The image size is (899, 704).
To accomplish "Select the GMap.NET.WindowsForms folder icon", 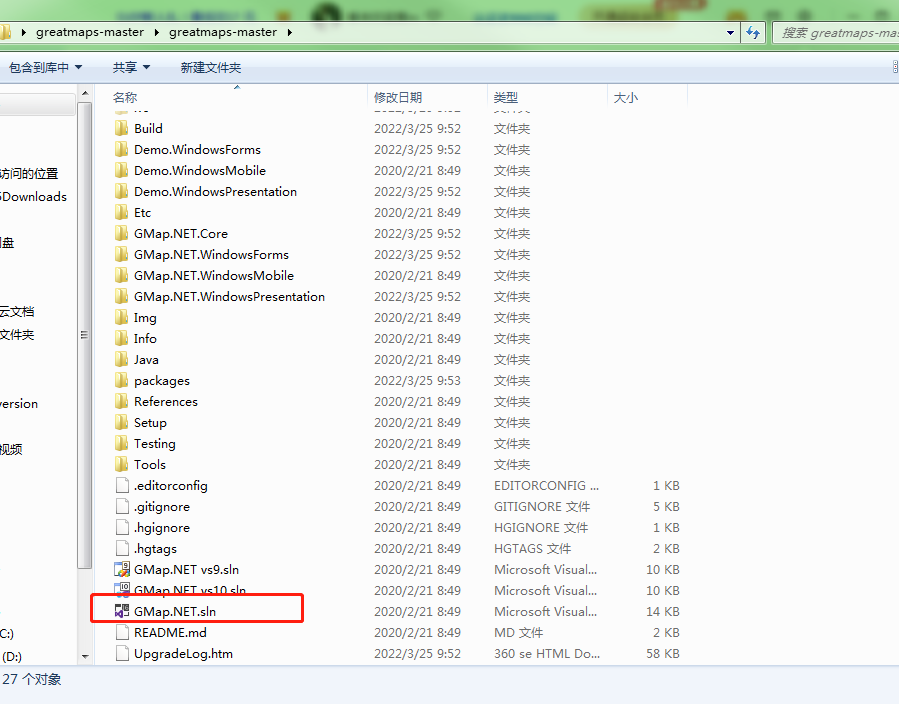I will pos(122,255).
